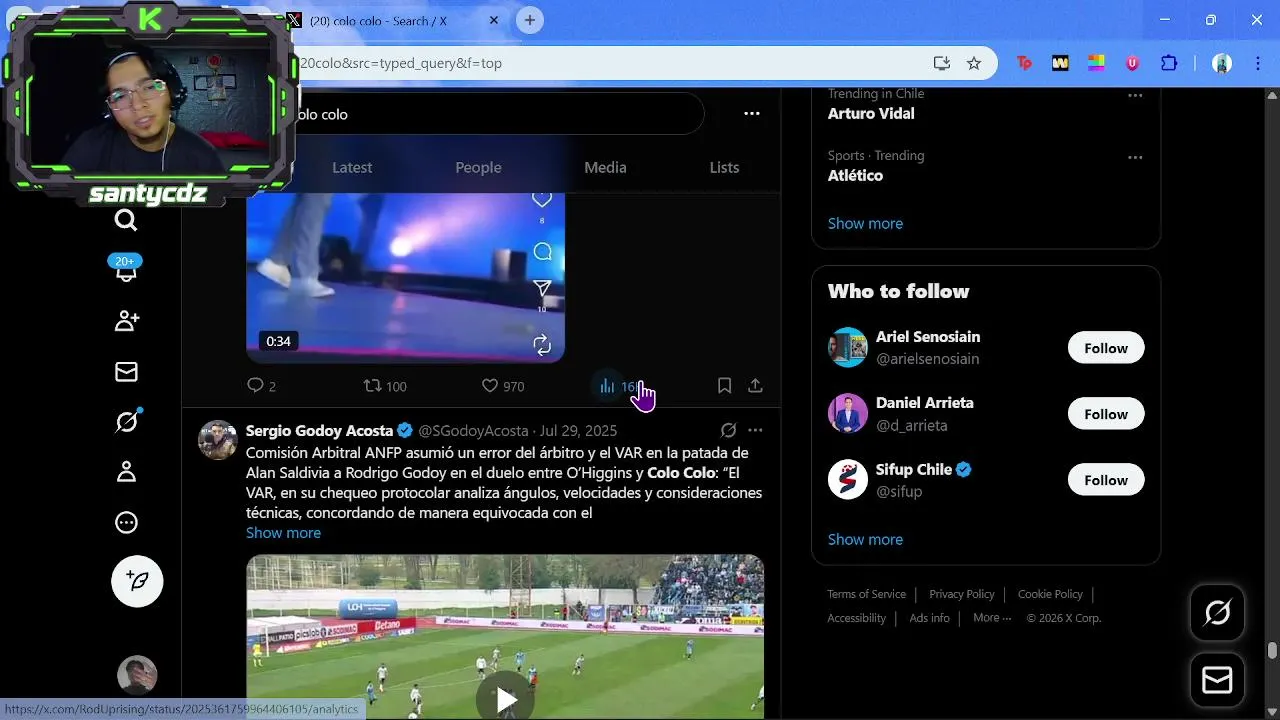View analytics of the video tweet

[x=620, y=386]
